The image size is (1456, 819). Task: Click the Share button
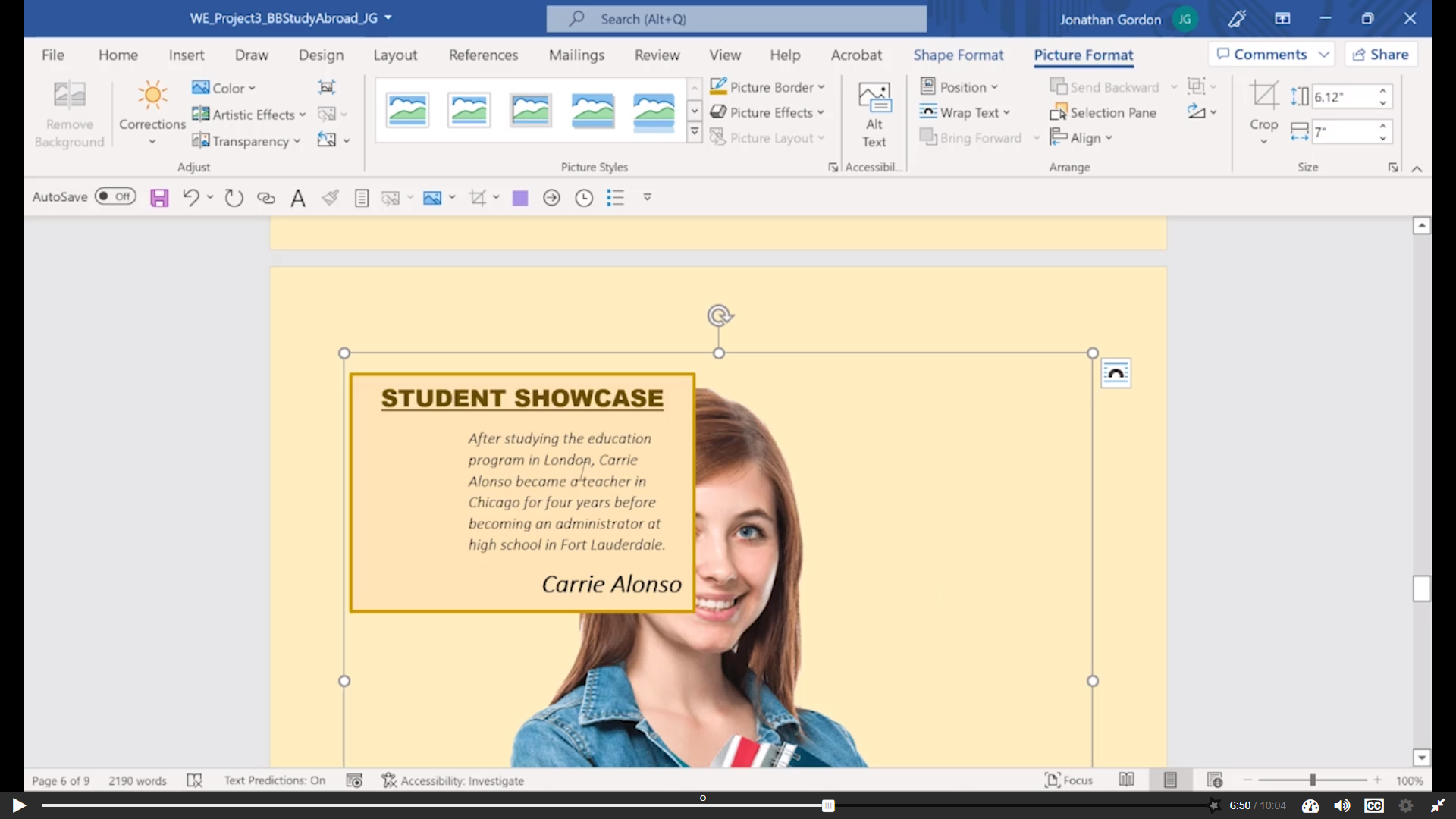point(1381,55)
